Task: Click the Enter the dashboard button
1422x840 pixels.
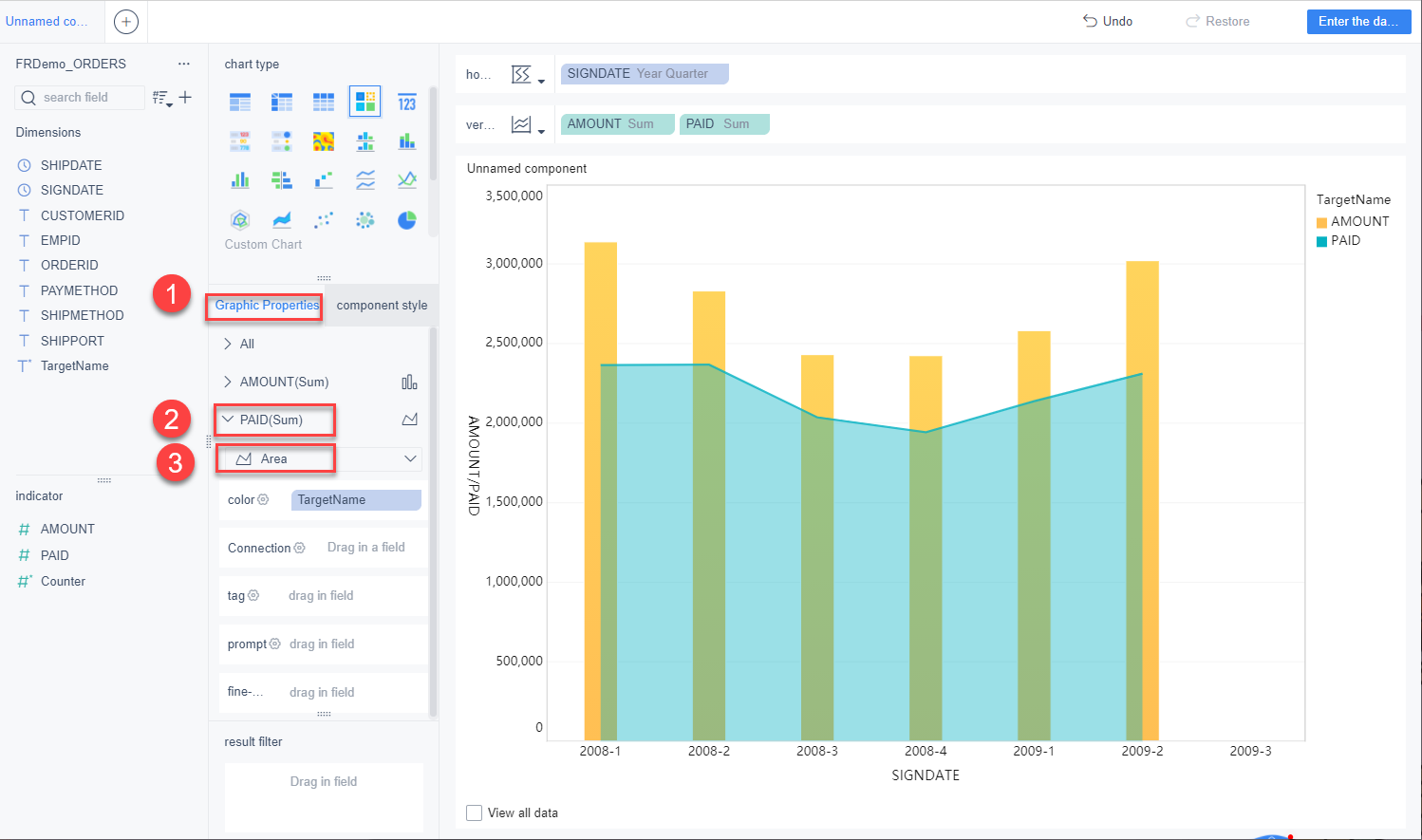Action: (x=1358, y=22)
